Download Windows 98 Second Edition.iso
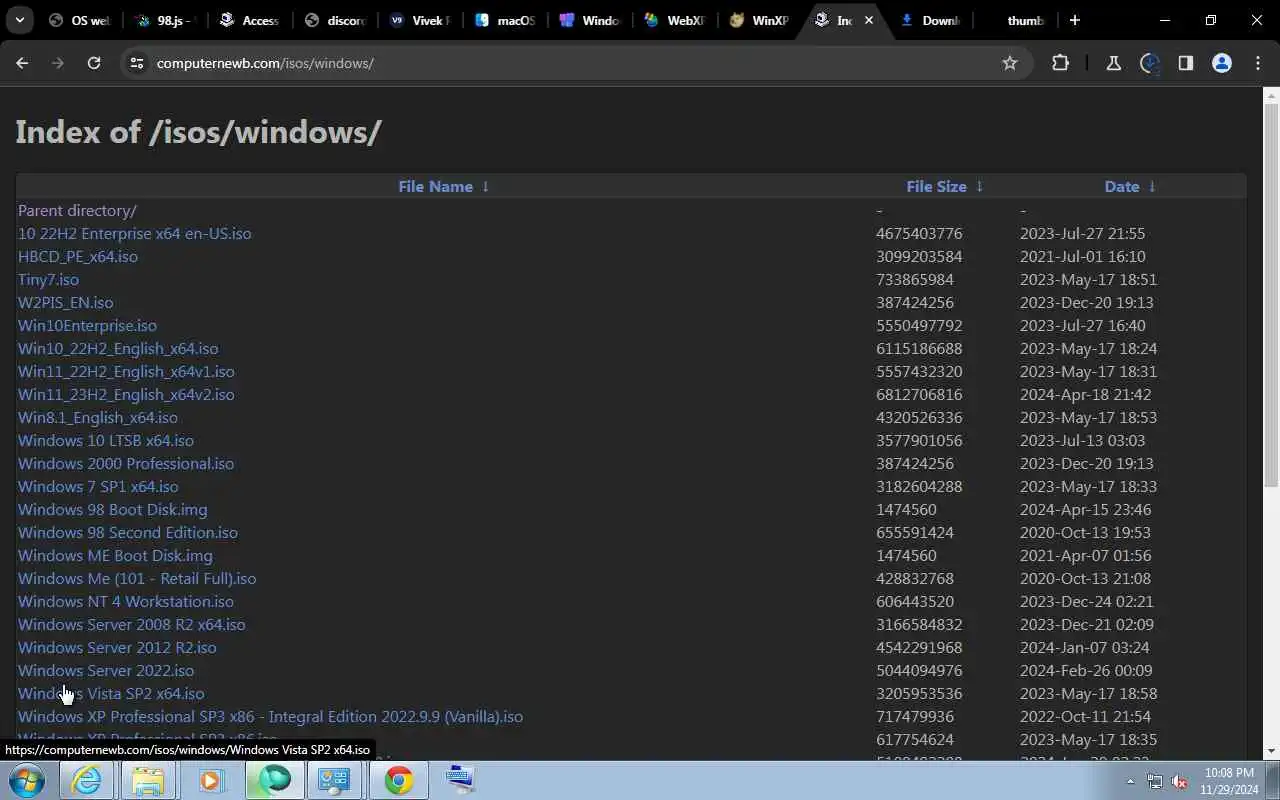 click(x=128, y=532)
